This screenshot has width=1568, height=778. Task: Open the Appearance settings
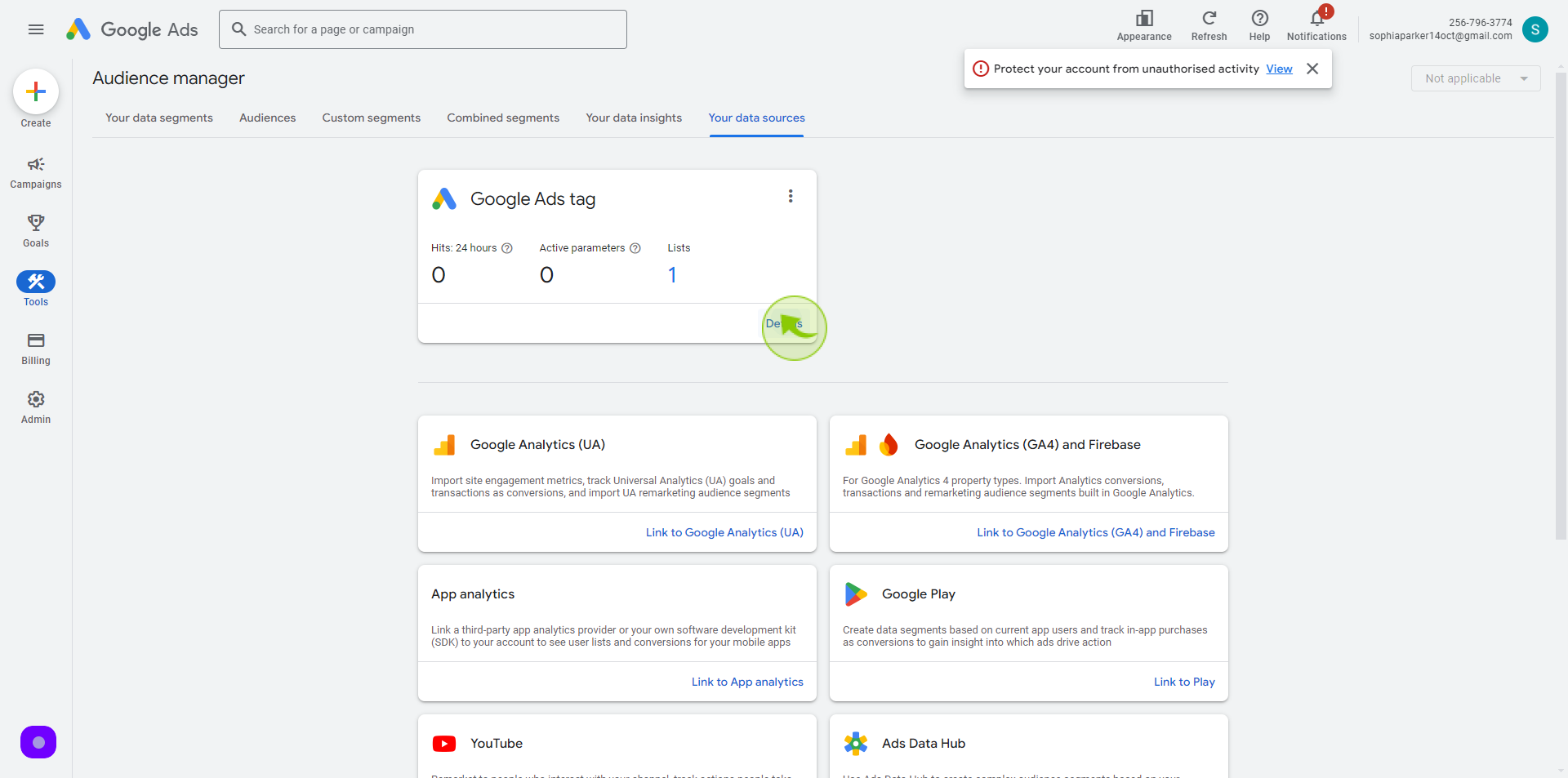(1144, 25)
